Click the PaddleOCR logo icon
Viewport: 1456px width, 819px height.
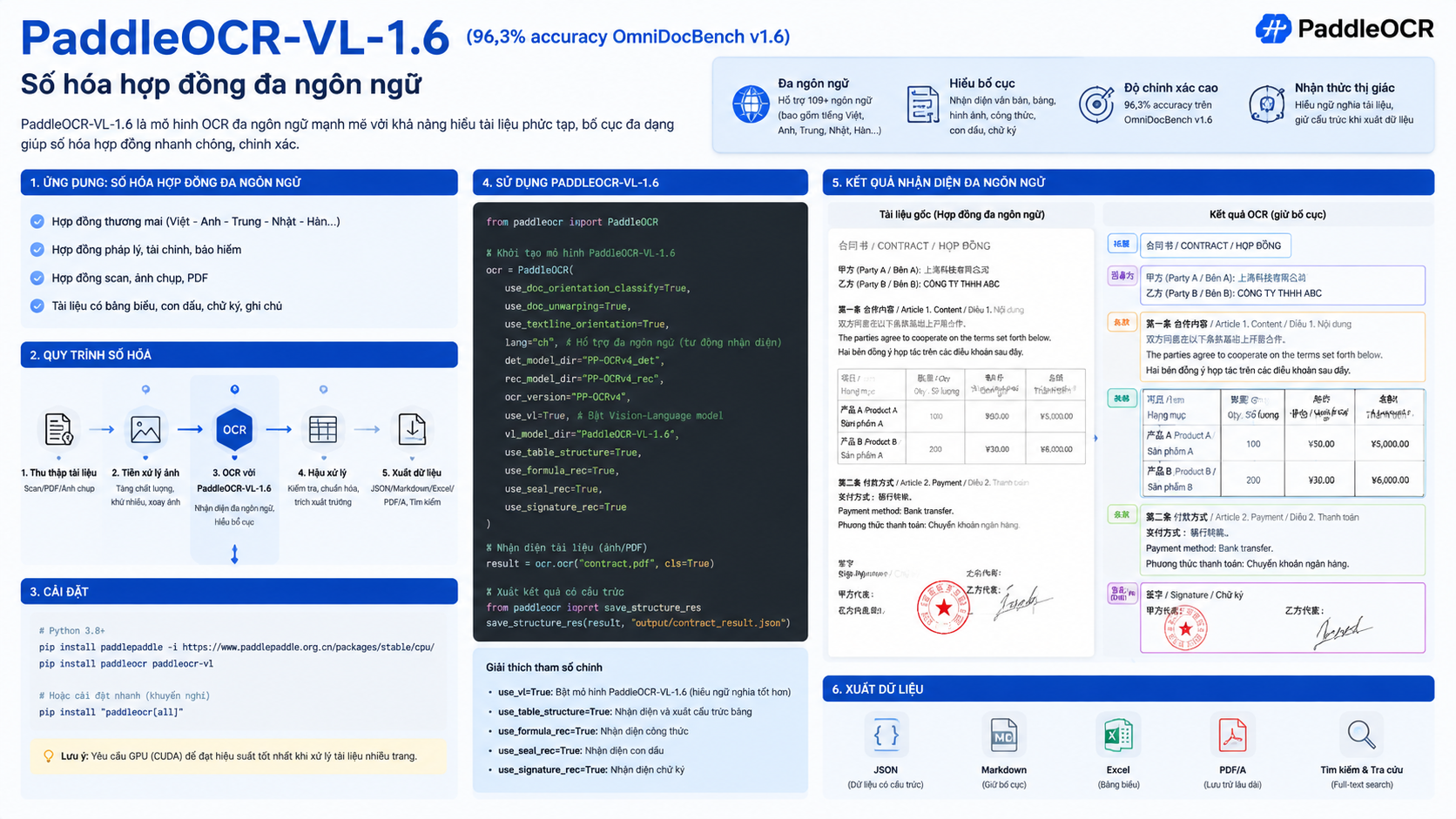click(1272, 29)
